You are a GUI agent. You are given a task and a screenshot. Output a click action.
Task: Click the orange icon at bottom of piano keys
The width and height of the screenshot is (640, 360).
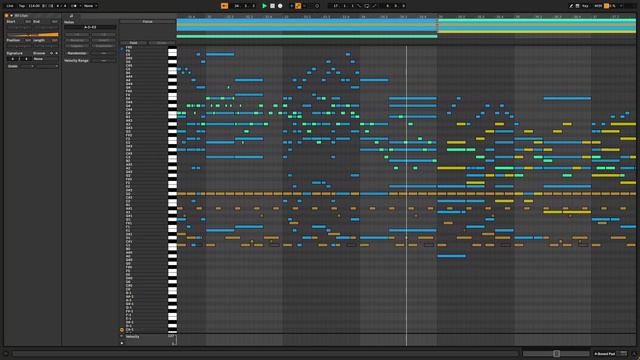coord(122,330)
